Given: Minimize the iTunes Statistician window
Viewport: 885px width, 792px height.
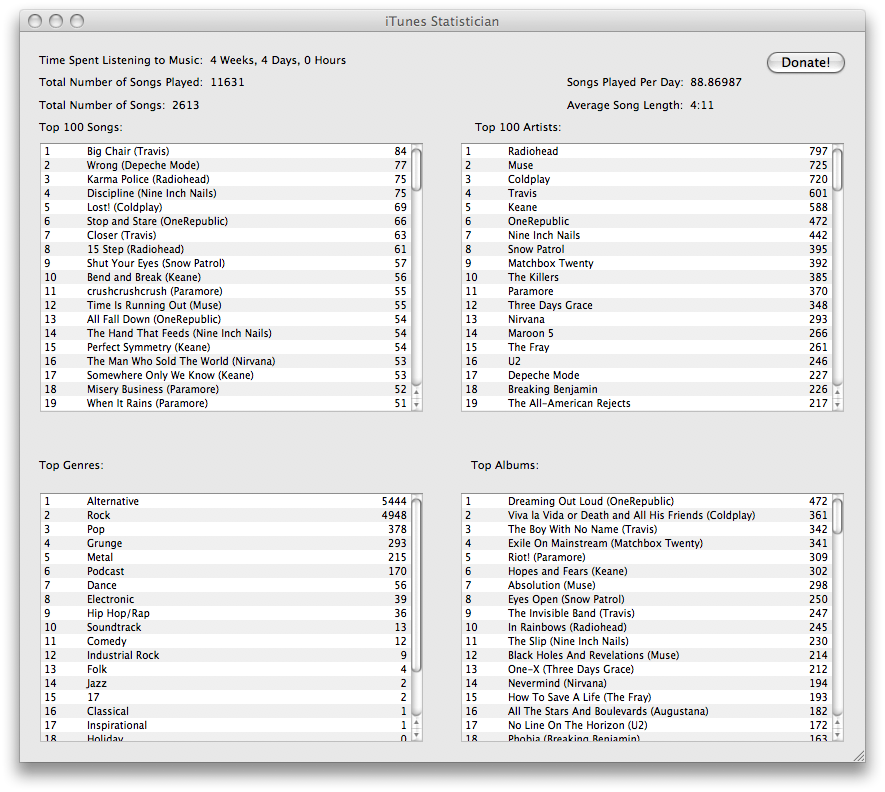Looking at the screenshot, I should (x=56, y=21).
